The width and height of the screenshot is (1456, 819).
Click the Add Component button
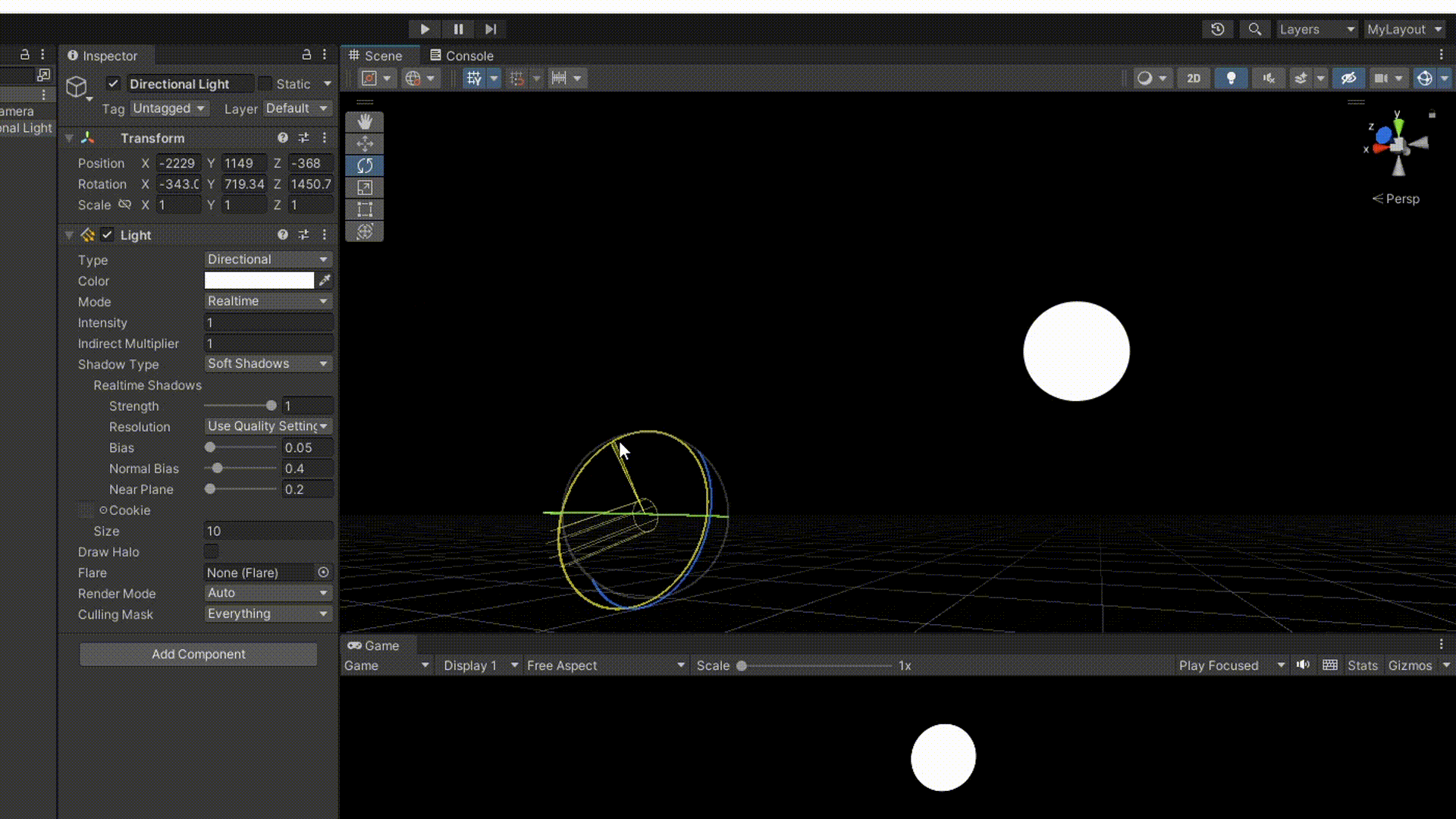[x=198, y=654]
